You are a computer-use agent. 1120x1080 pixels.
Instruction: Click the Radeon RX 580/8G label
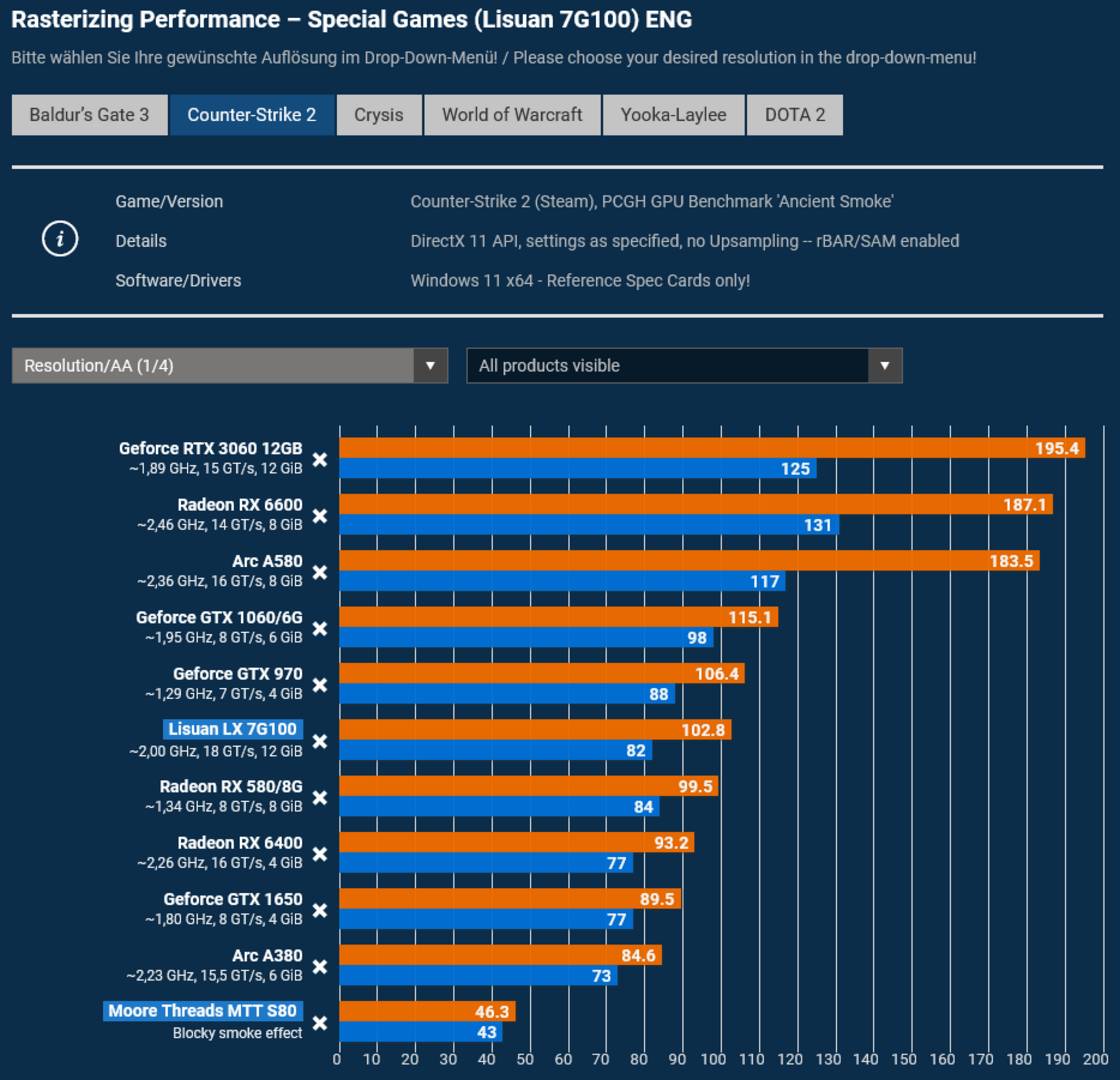coord(231,786)
